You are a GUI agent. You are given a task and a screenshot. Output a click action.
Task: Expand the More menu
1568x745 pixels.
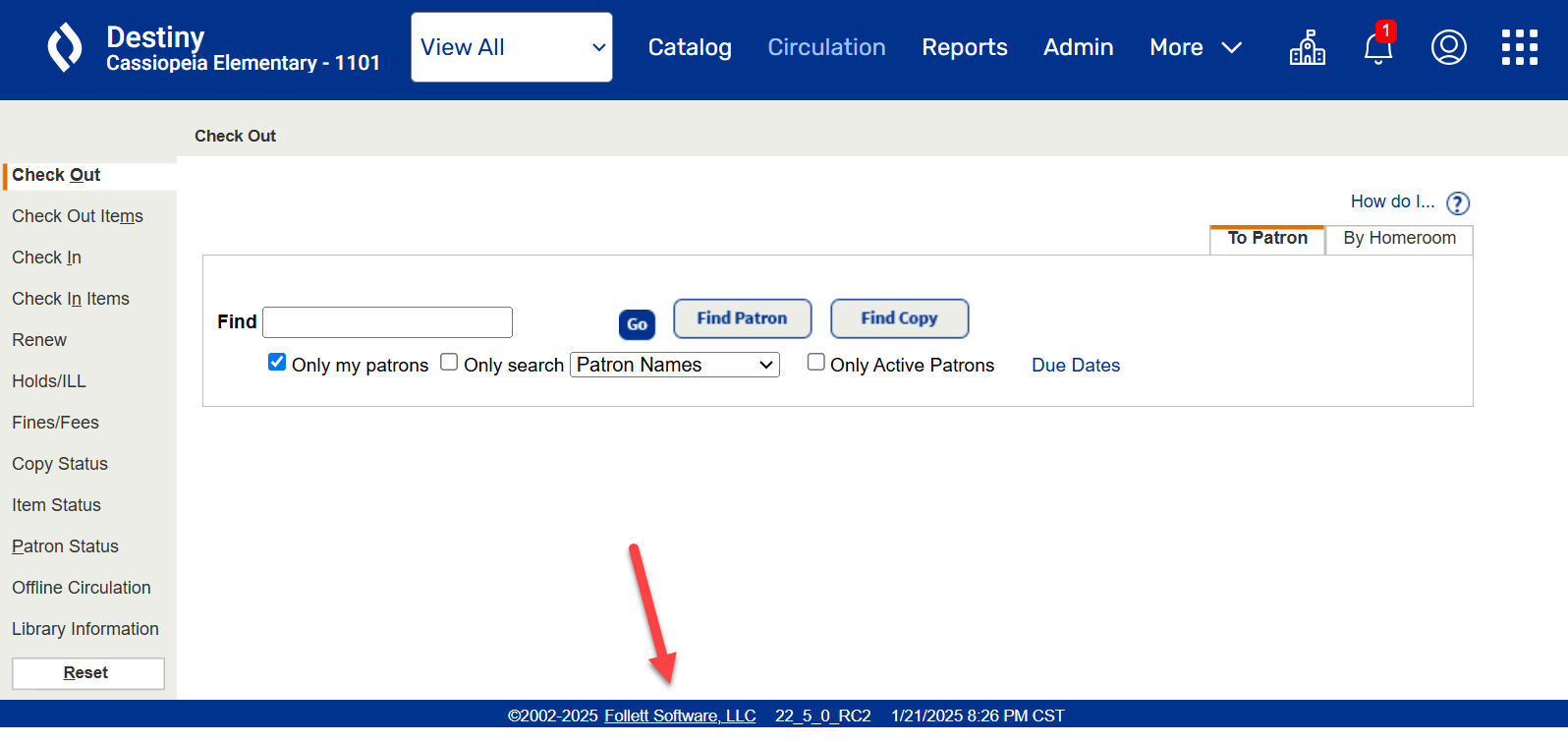tap(1196, 47)
